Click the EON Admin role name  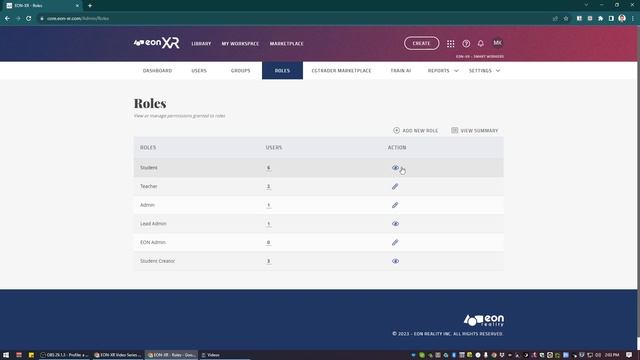click(x=153, y=242)
